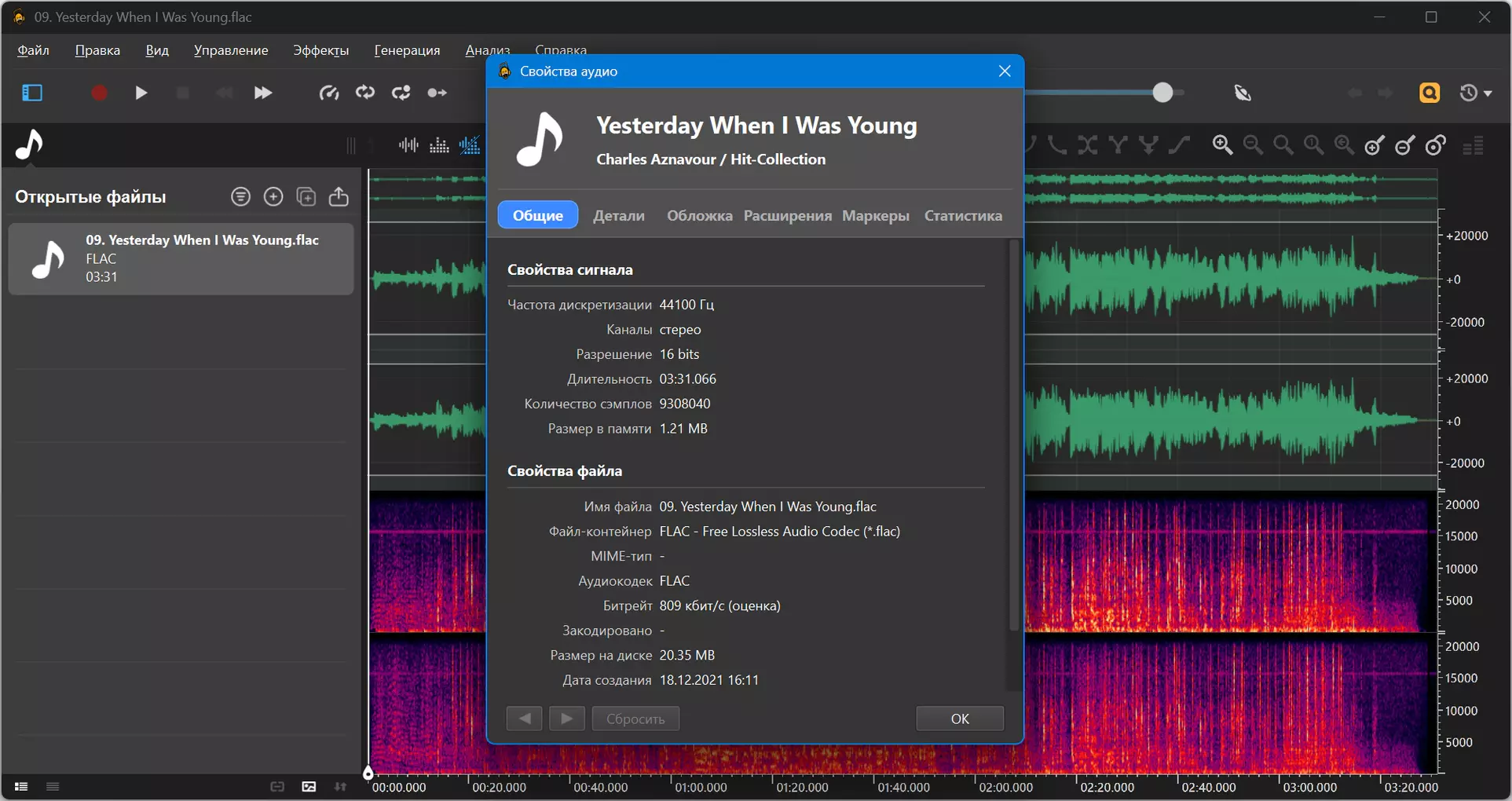
Task: Toggle the loop playback icon
Action: (x=365, y=93)
